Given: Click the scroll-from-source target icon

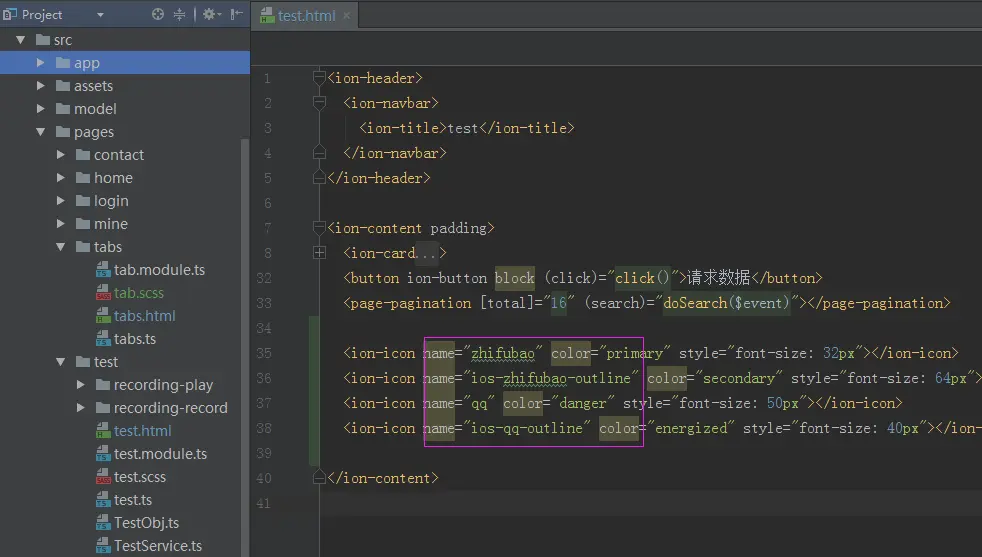Looking at the screenshot, I should [158, 14].
